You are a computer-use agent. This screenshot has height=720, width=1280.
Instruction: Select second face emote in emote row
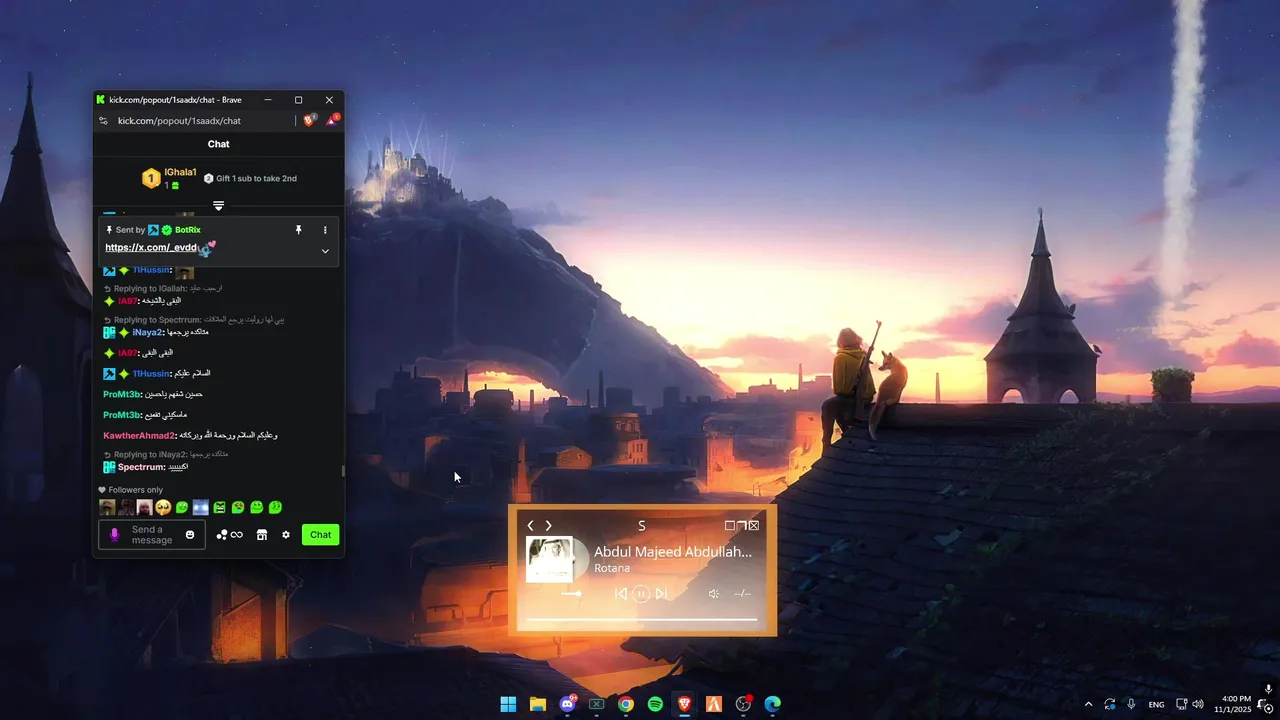pyautogui.click(x=126, y=508)
